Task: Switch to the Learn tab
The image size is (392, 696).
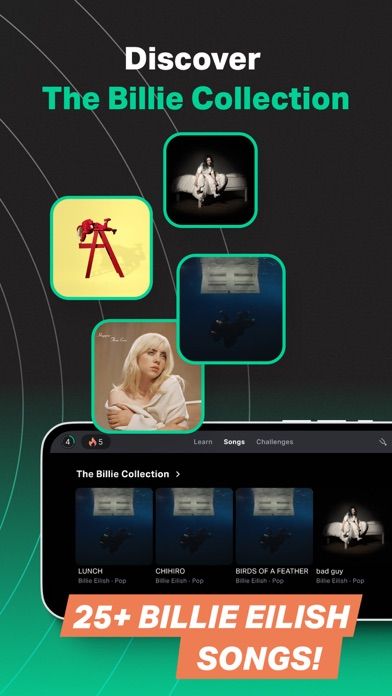Action: pyautogui.click(x=203, y=442)
